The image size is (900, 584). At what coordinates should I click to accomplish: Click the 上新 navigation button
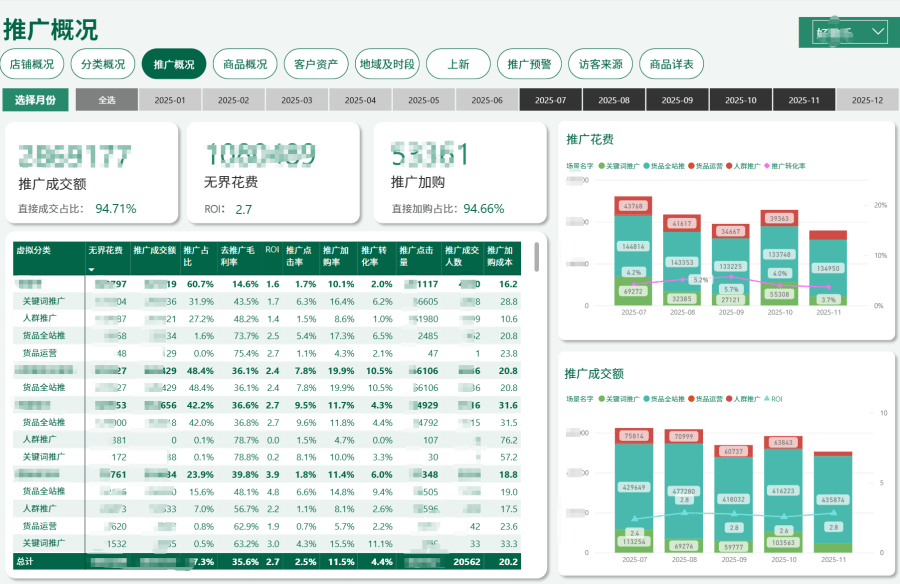point(458,64)
